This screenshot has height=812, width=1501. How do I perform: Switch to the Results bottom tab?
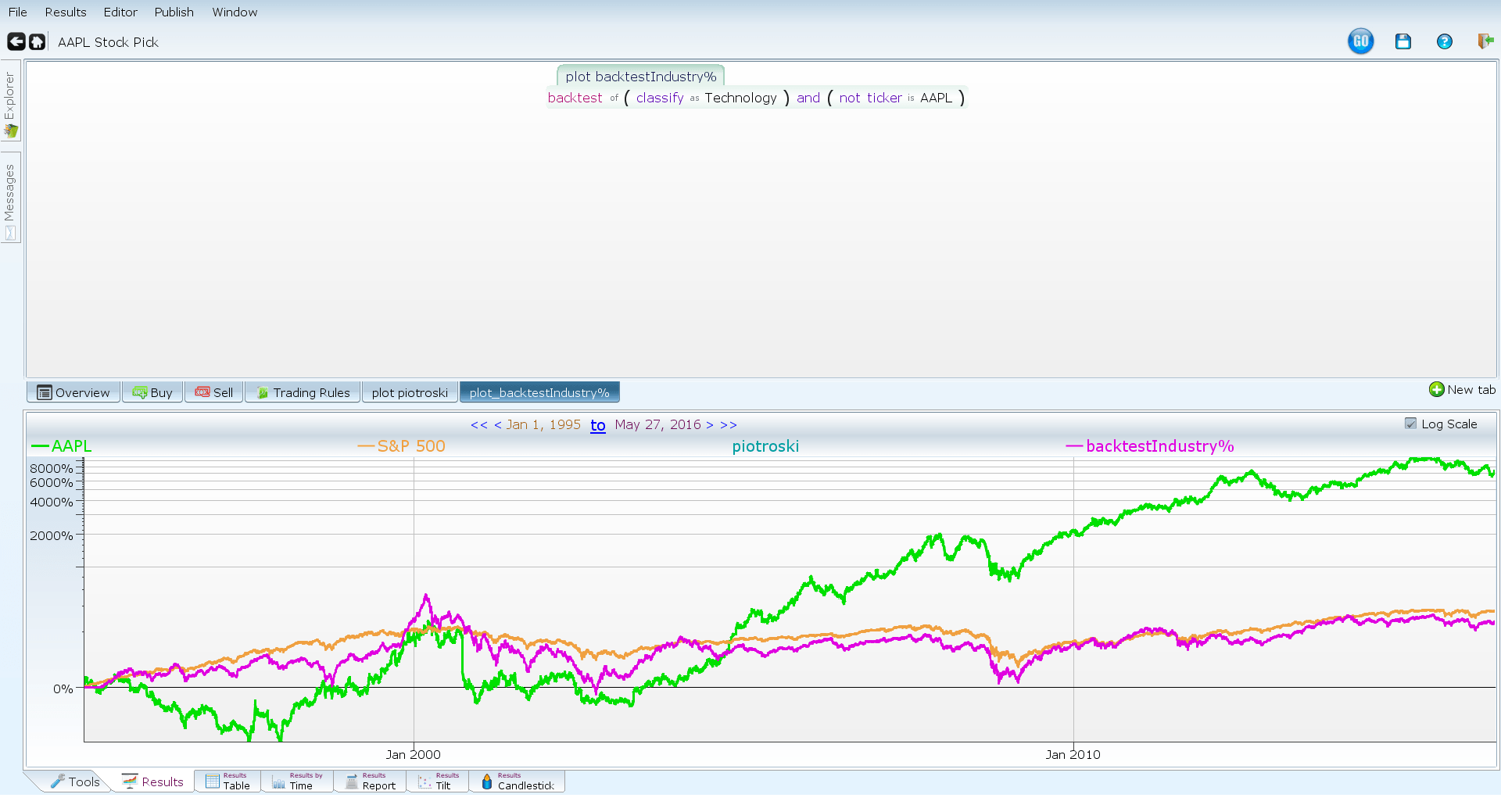[152, 782]
